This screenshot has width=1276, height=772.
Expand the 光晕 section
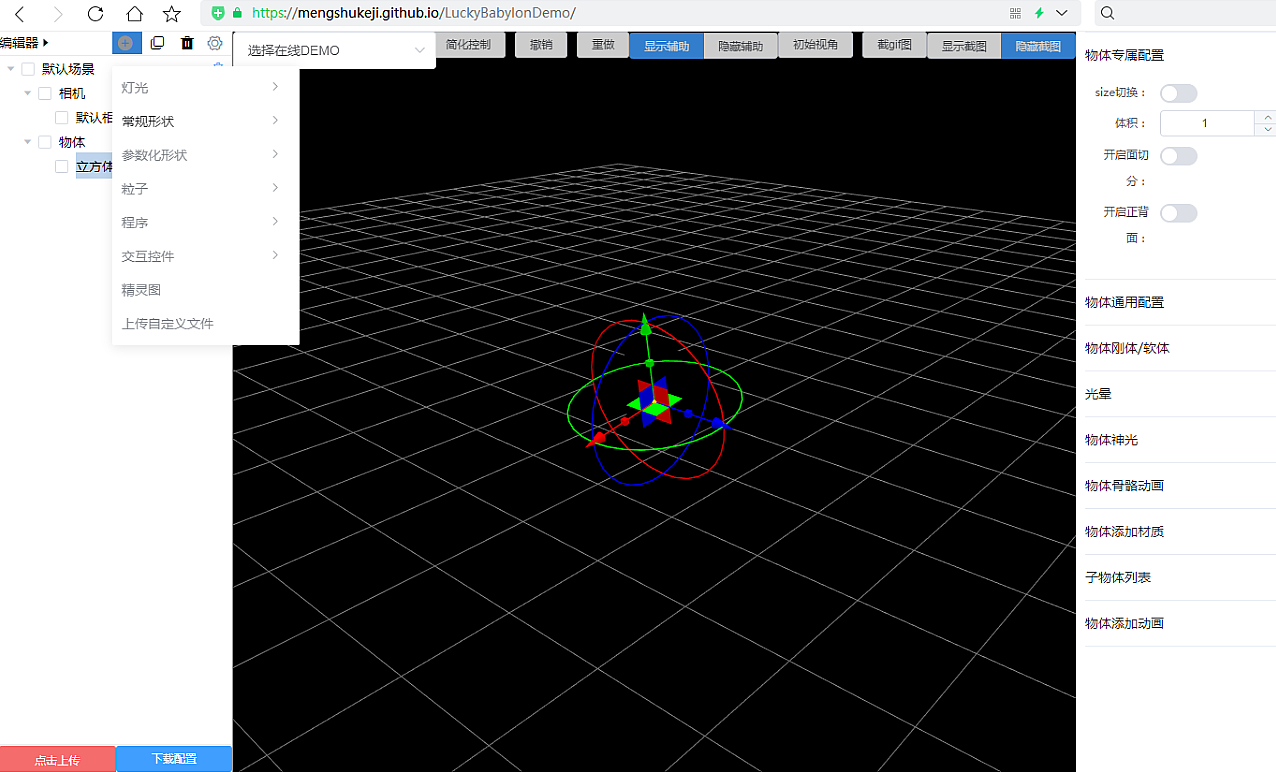[x=1180, y=394]
